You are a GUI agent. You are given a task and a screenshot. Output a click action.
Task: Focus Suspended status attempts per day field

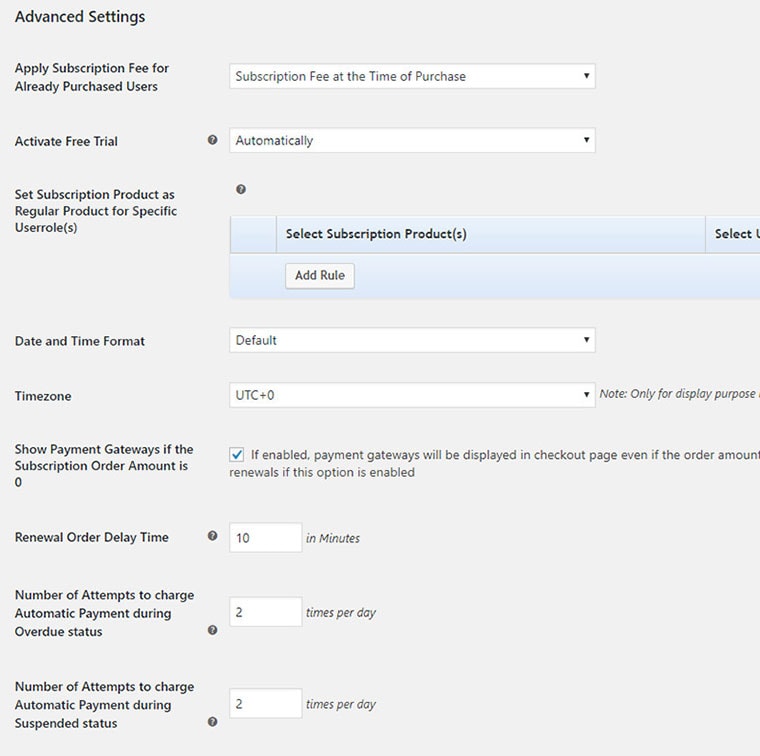(265, 704)
